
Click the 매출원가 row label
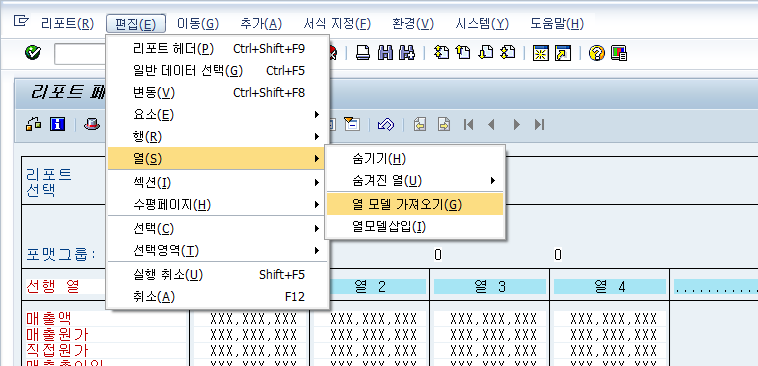coord(57,334)
